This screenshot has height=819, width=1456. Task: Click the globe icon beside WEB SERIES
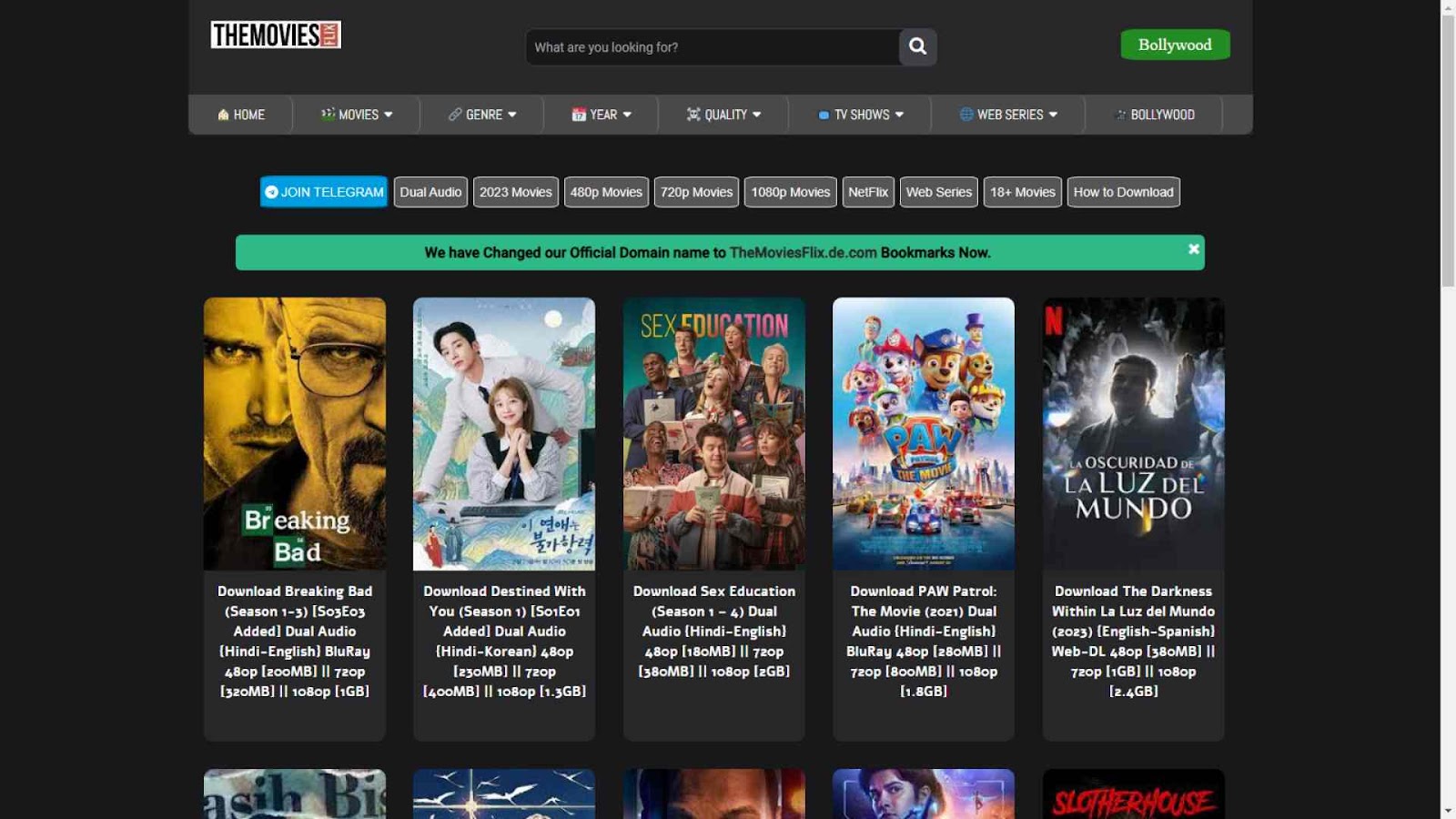[966, 115]
